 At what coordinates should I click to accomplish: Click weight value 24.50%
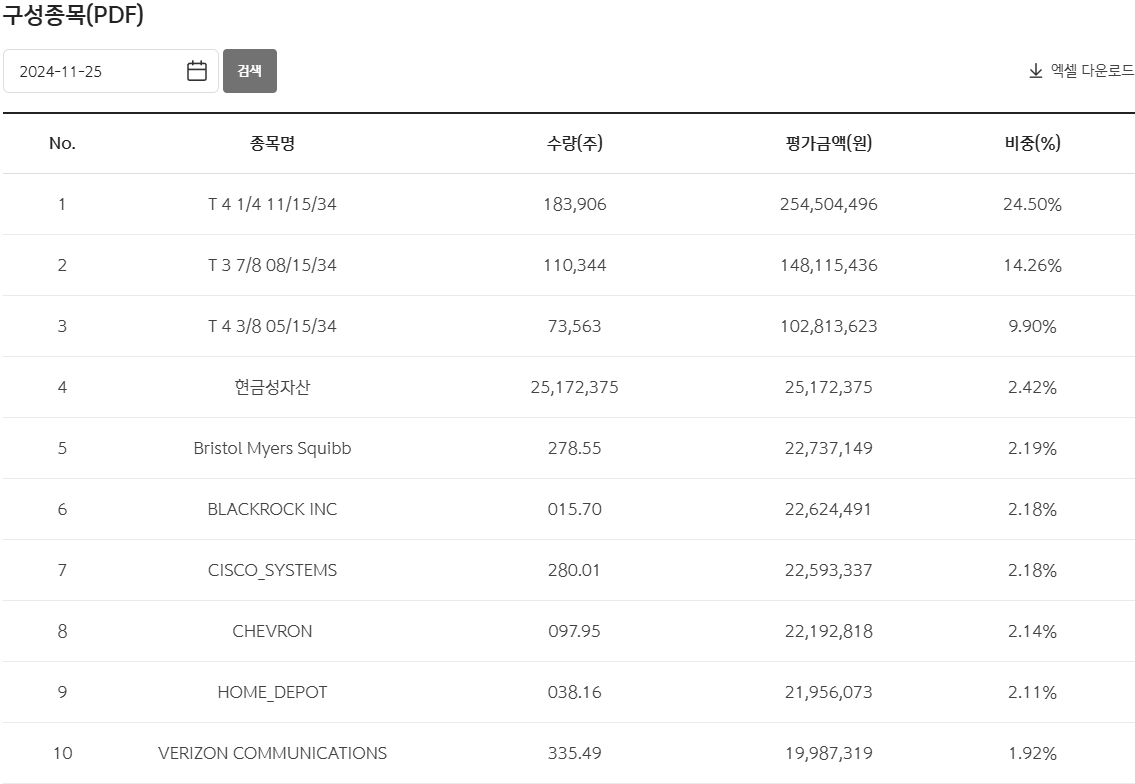pyautogui.click(x=1032, y=204)
